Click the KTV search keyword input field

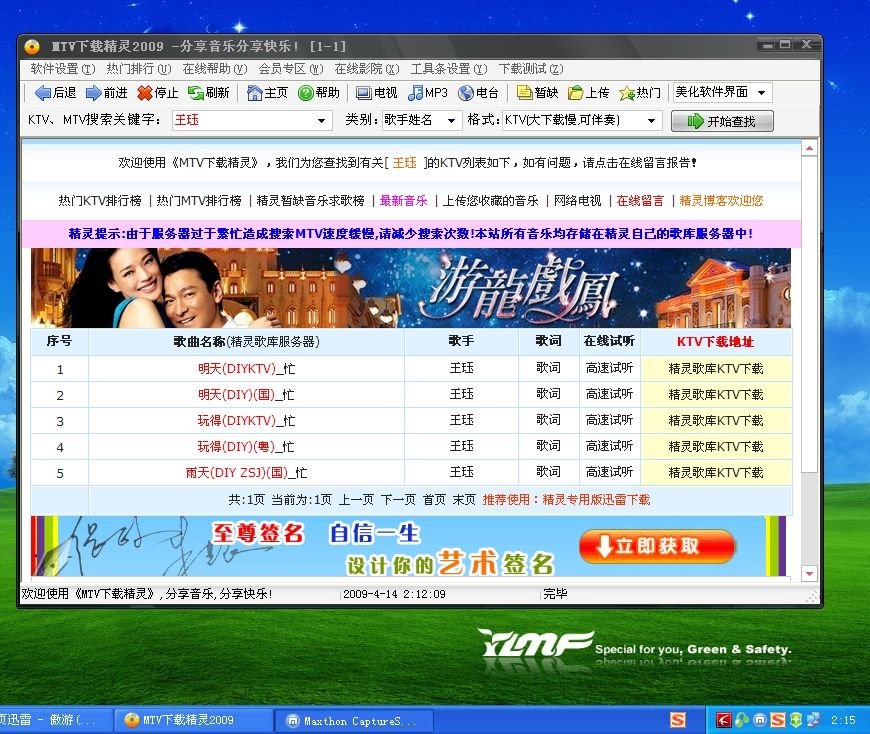pos(250,120)
